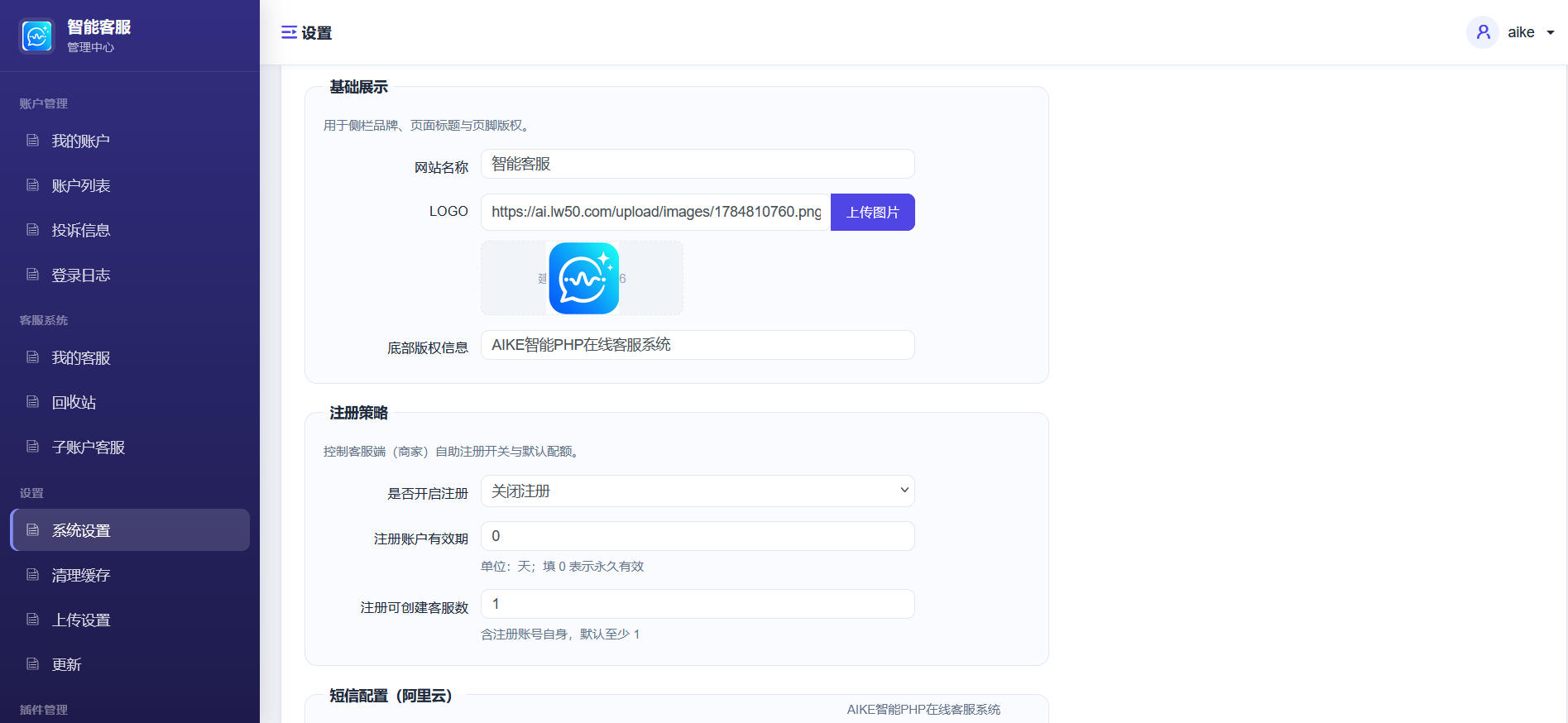This screenshot has height=723, width=1568.
Task: Open the 是否开启注册 dropdown
Action: pos(698,491)
